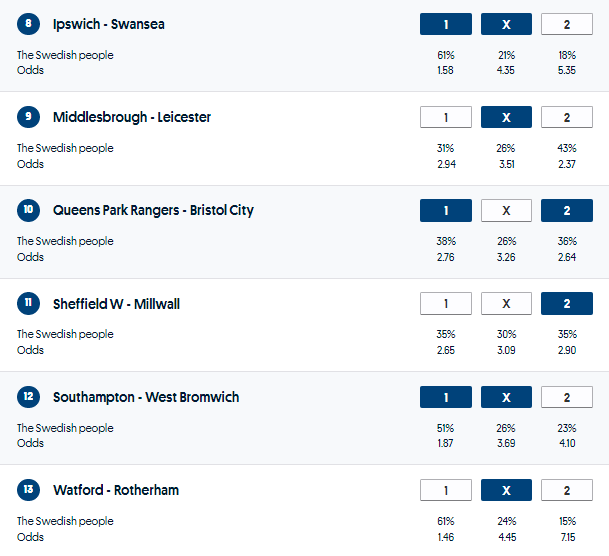Viewport: 609px width, 556px height.
Task: Select away win 2 for Ipswich - Swansea
Action: pos(566,25)
